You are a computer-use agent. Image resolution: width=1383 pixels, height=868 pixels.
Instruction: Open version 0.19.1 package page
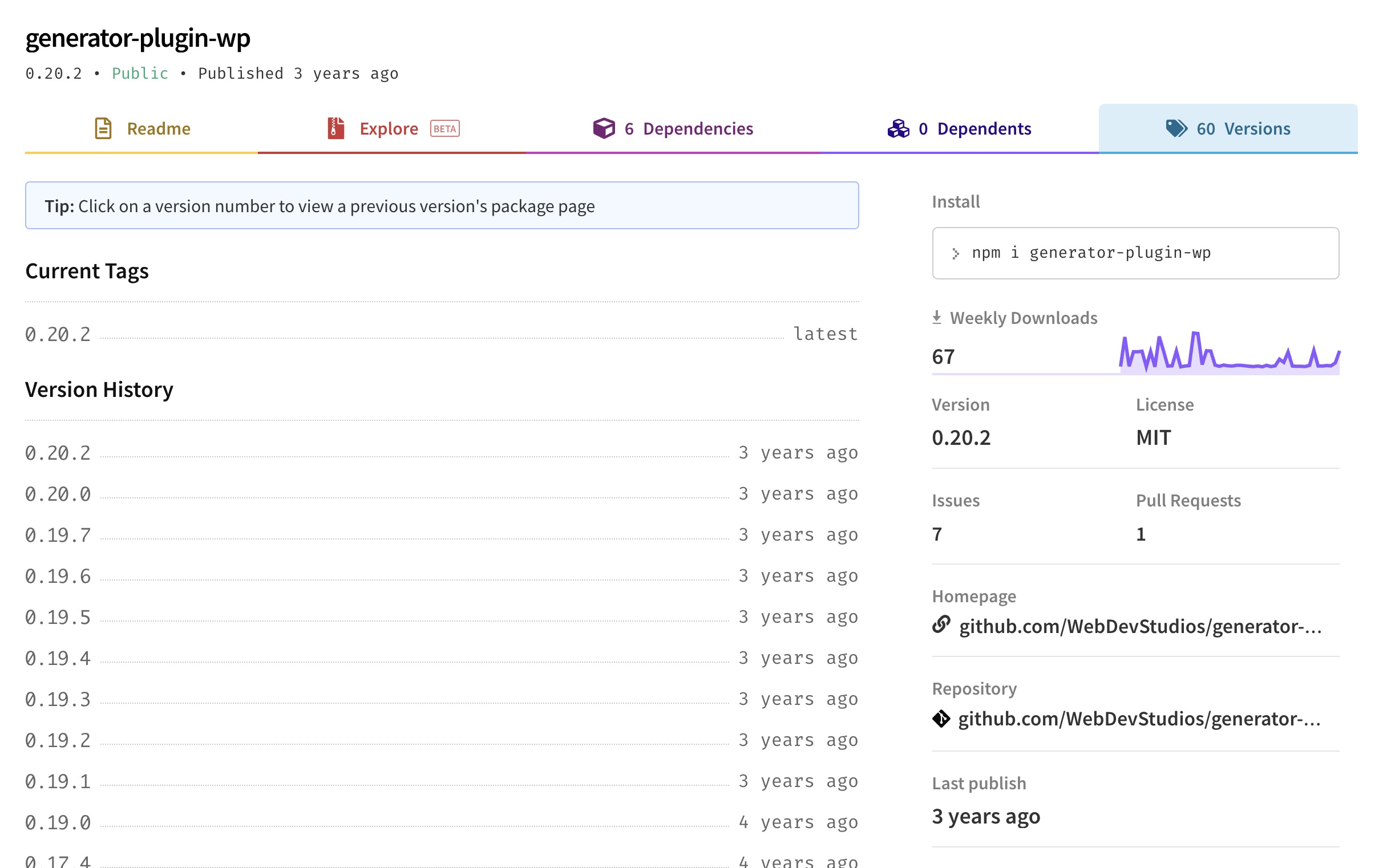58,781
